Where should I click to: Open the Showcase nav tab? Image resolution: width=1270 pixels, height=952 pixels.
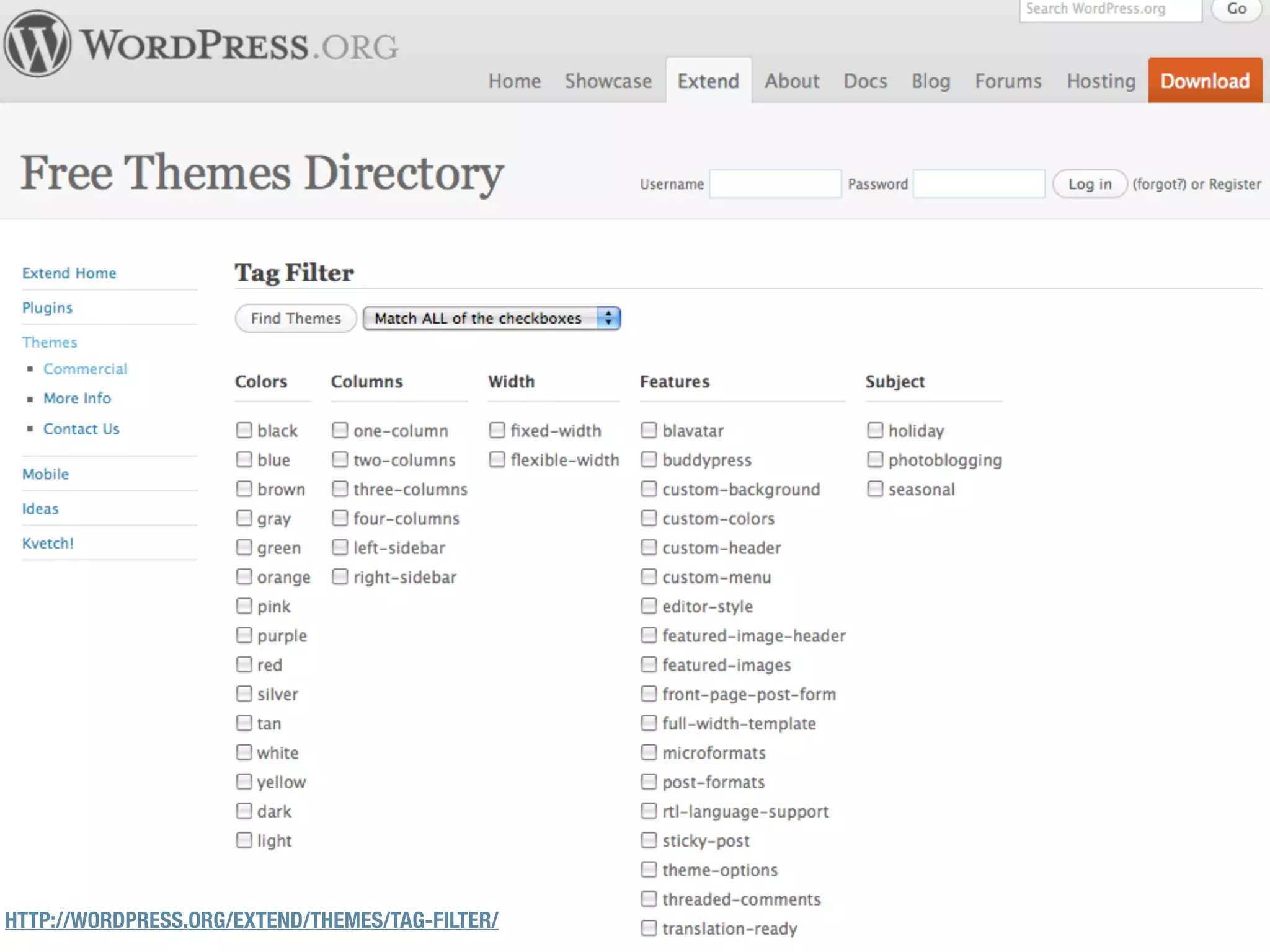coord(608,81)
